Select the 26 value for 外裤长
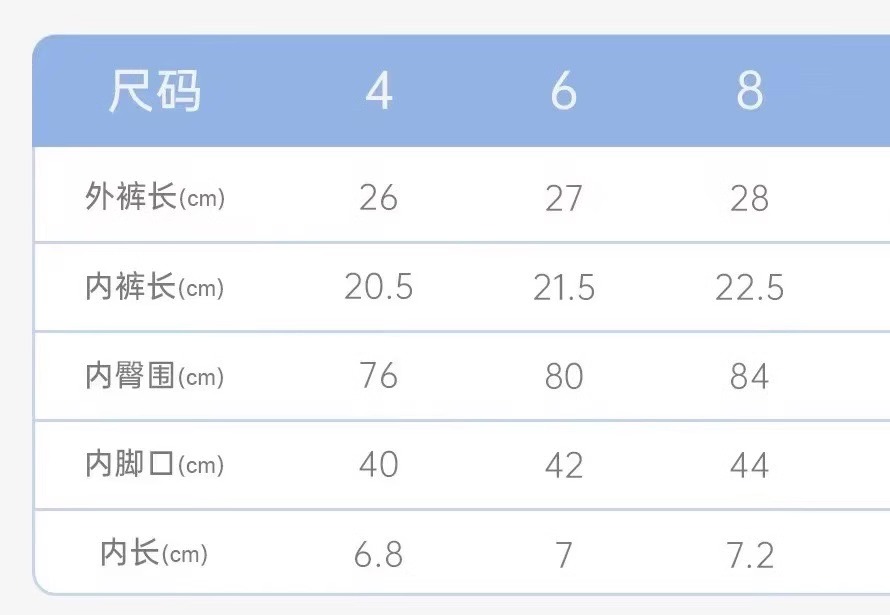This screenshot has width=890, height=615. click(378, 198)
